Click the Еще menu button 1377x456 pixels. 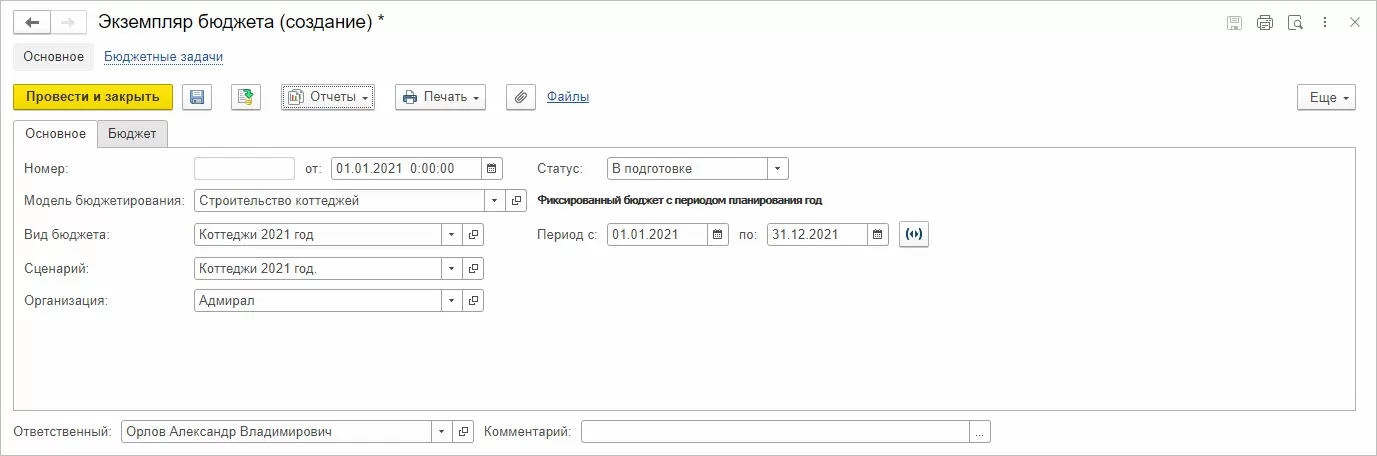click(x=1326, y=97)
